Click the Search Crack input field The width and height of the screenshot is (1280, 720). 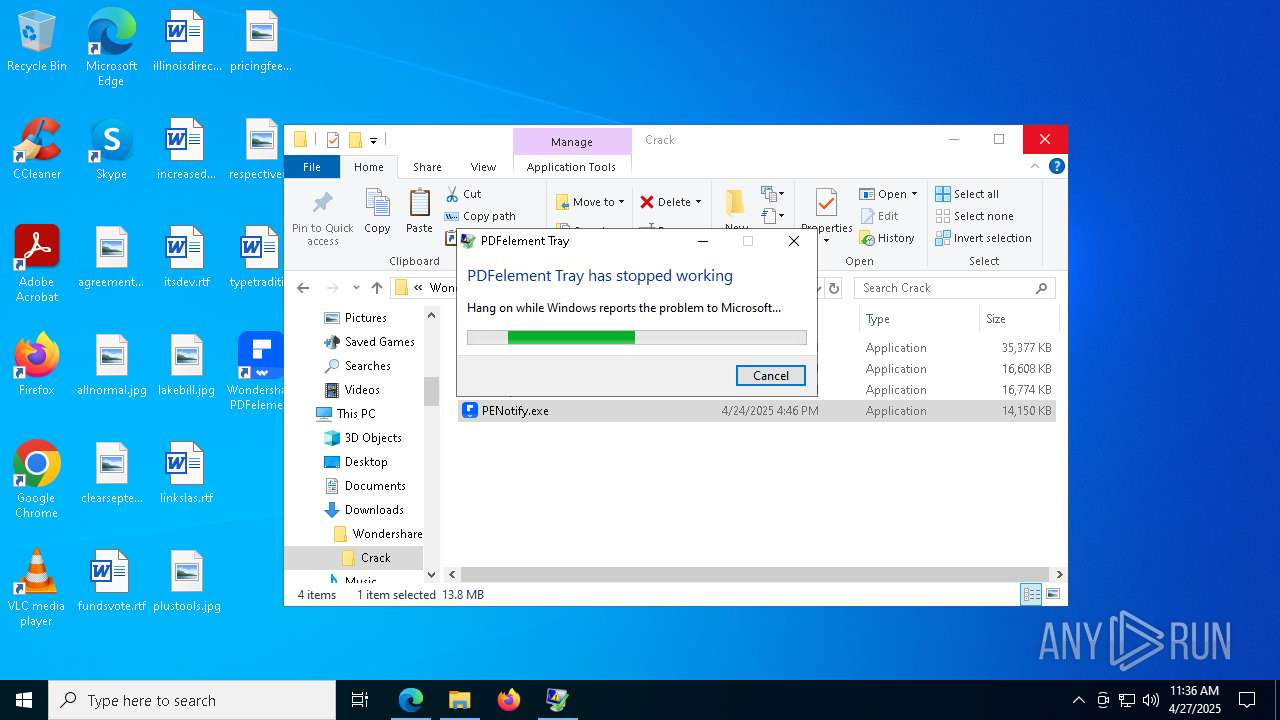(955, 288)
